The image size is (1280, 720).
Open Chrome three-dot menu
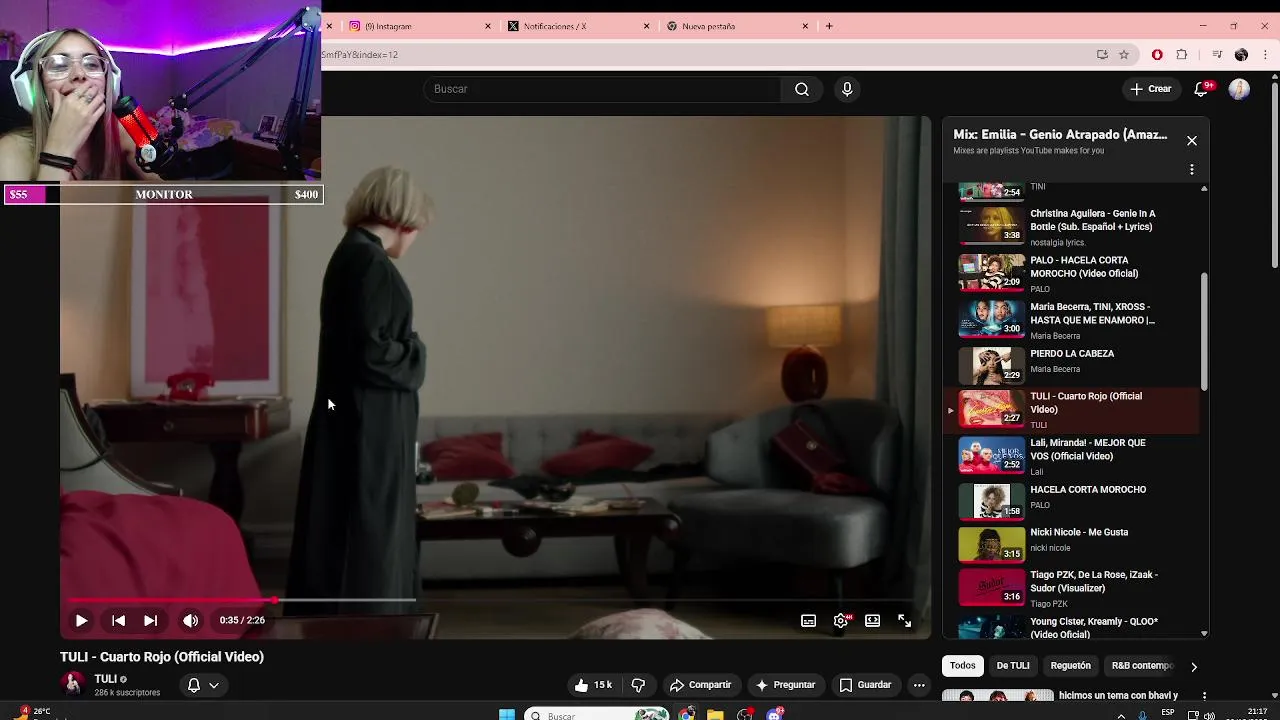pyautogui.click(x=1265, y=55)
